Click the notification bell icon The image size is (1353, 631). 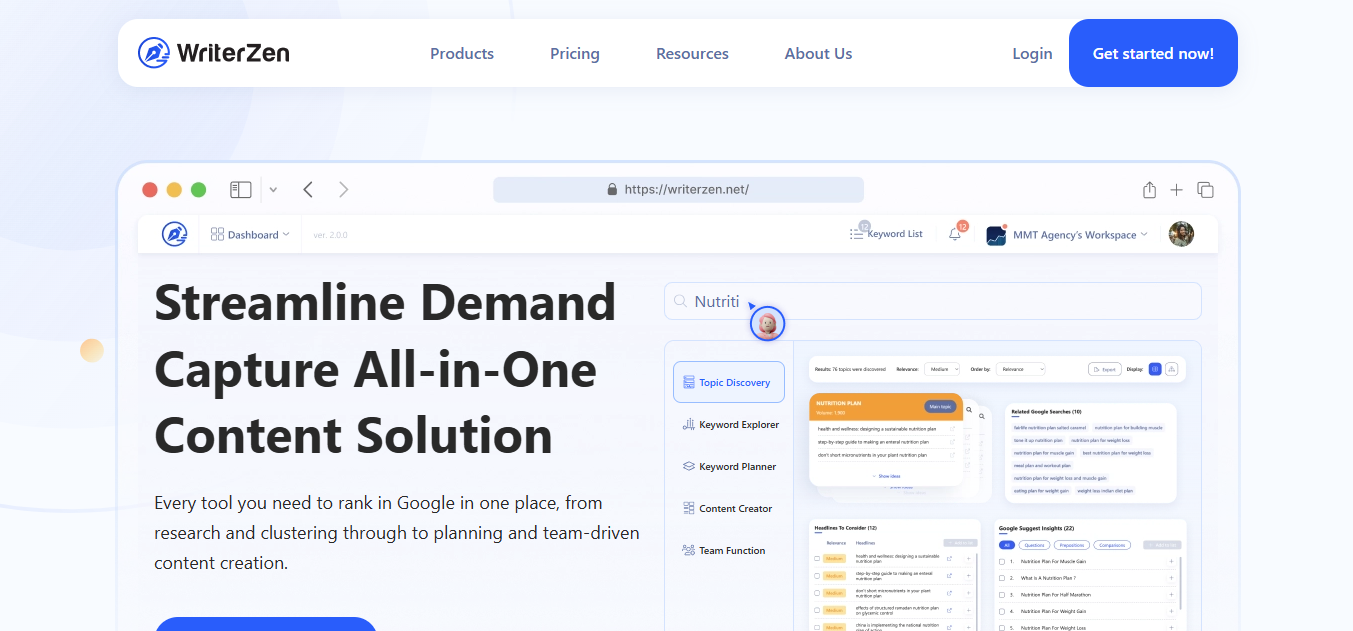tap(955, 235)
